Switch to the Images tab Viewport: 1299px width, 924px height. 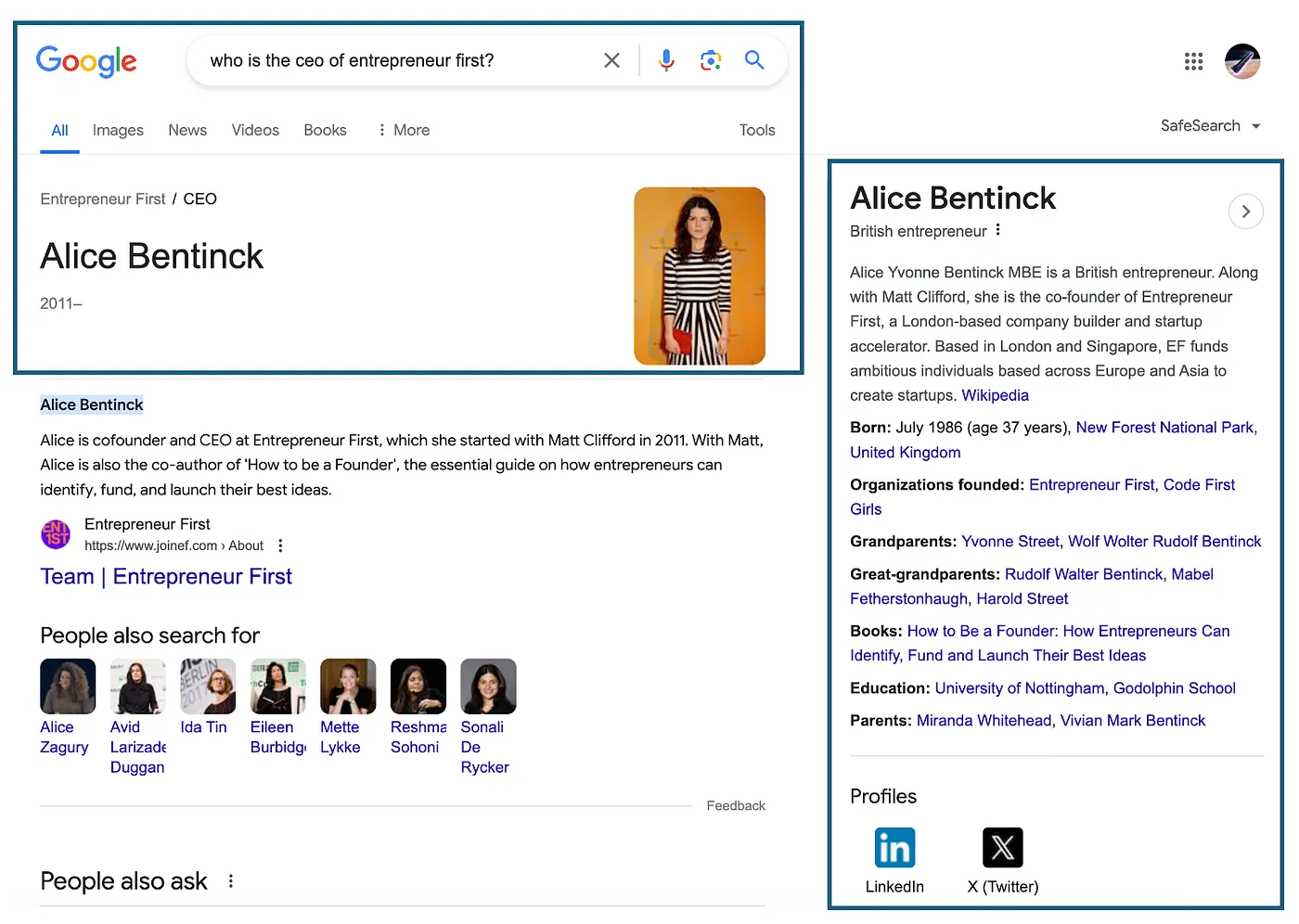coord(118,131)
